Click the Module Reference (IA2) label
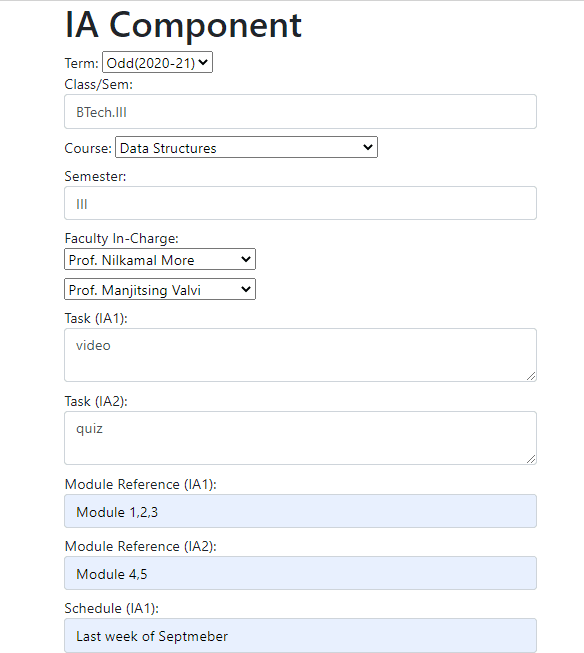This screenshot has width=584, height=653. (141, 546)
